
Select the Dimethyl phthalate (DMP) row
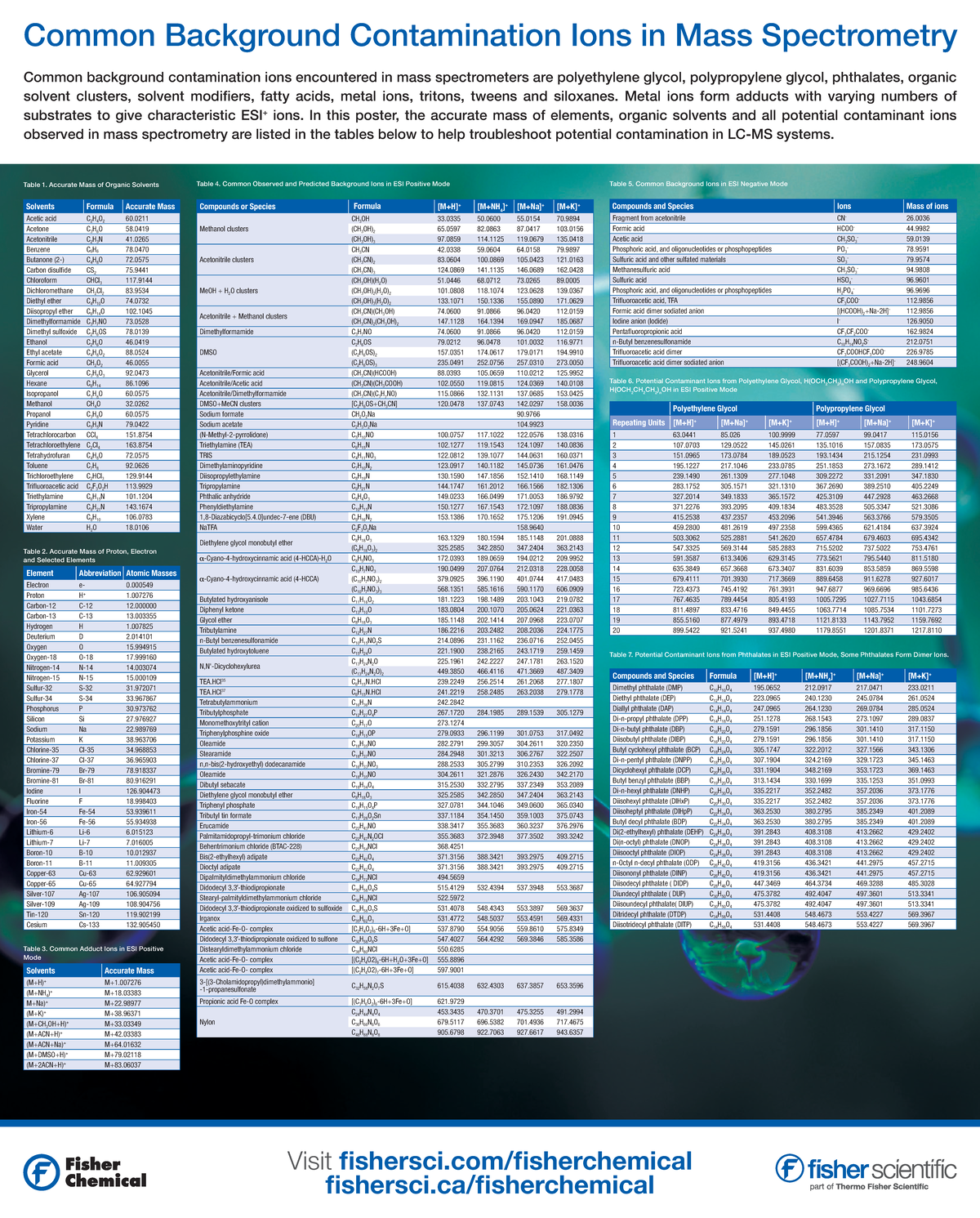click(647, 688)
